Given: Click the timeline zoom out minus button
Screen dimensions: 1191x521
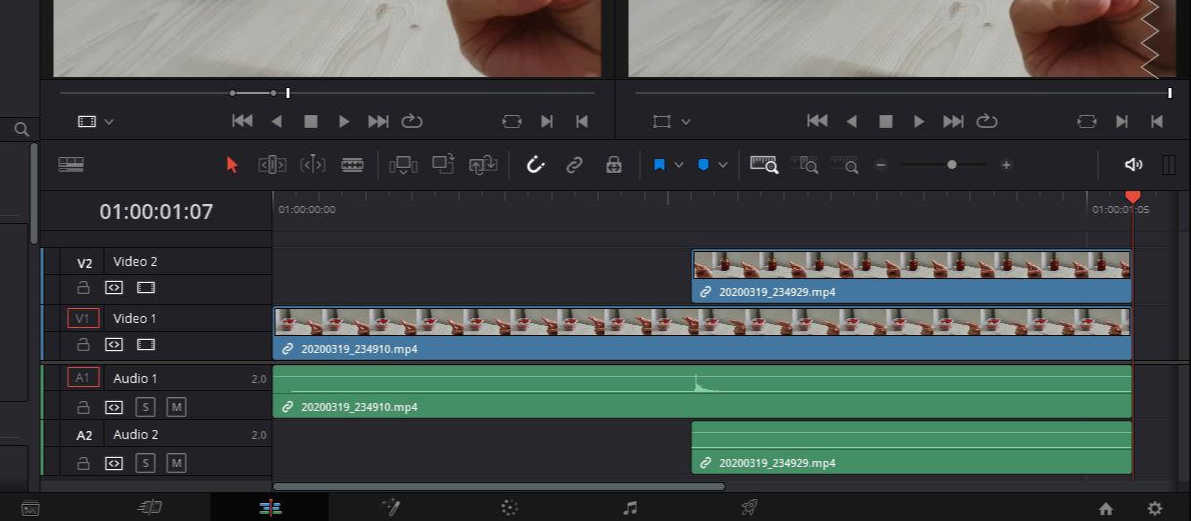Looking at the screenshot, I should (880, 165).
